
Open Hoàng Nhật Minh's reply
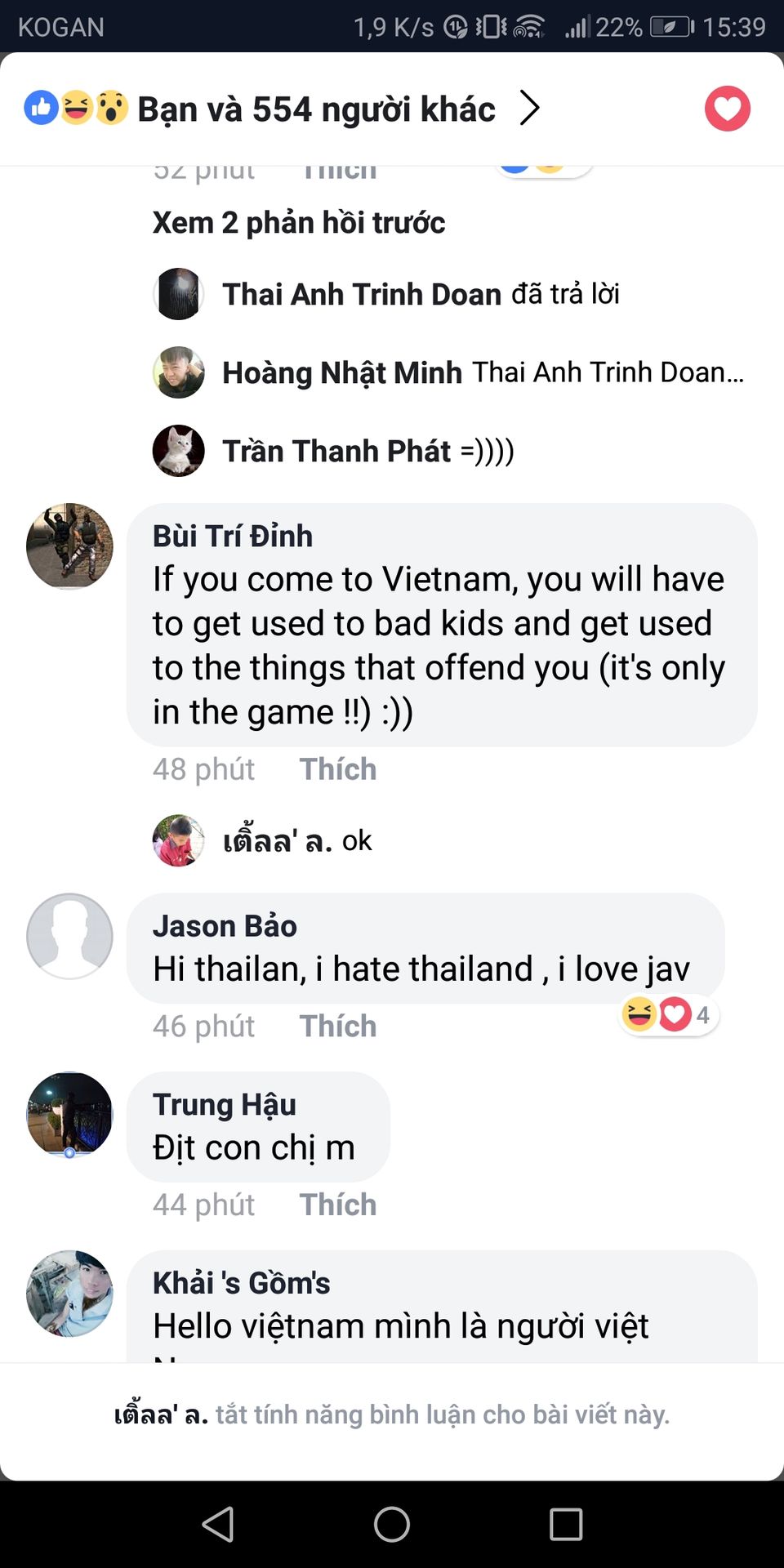coord(482,372)
